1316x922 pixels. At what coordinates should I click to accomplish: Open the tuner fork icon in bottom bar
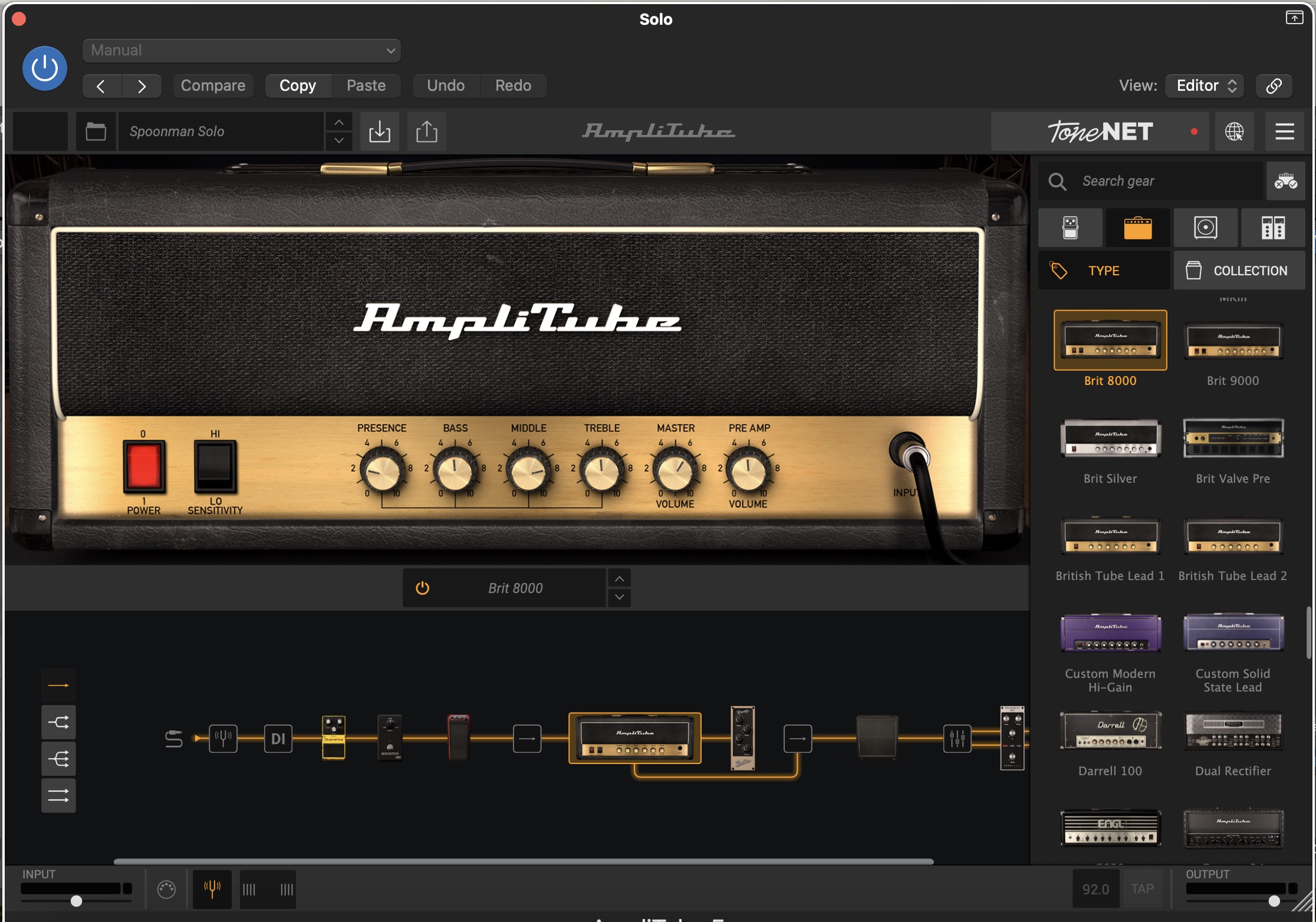tap(212, 888)
